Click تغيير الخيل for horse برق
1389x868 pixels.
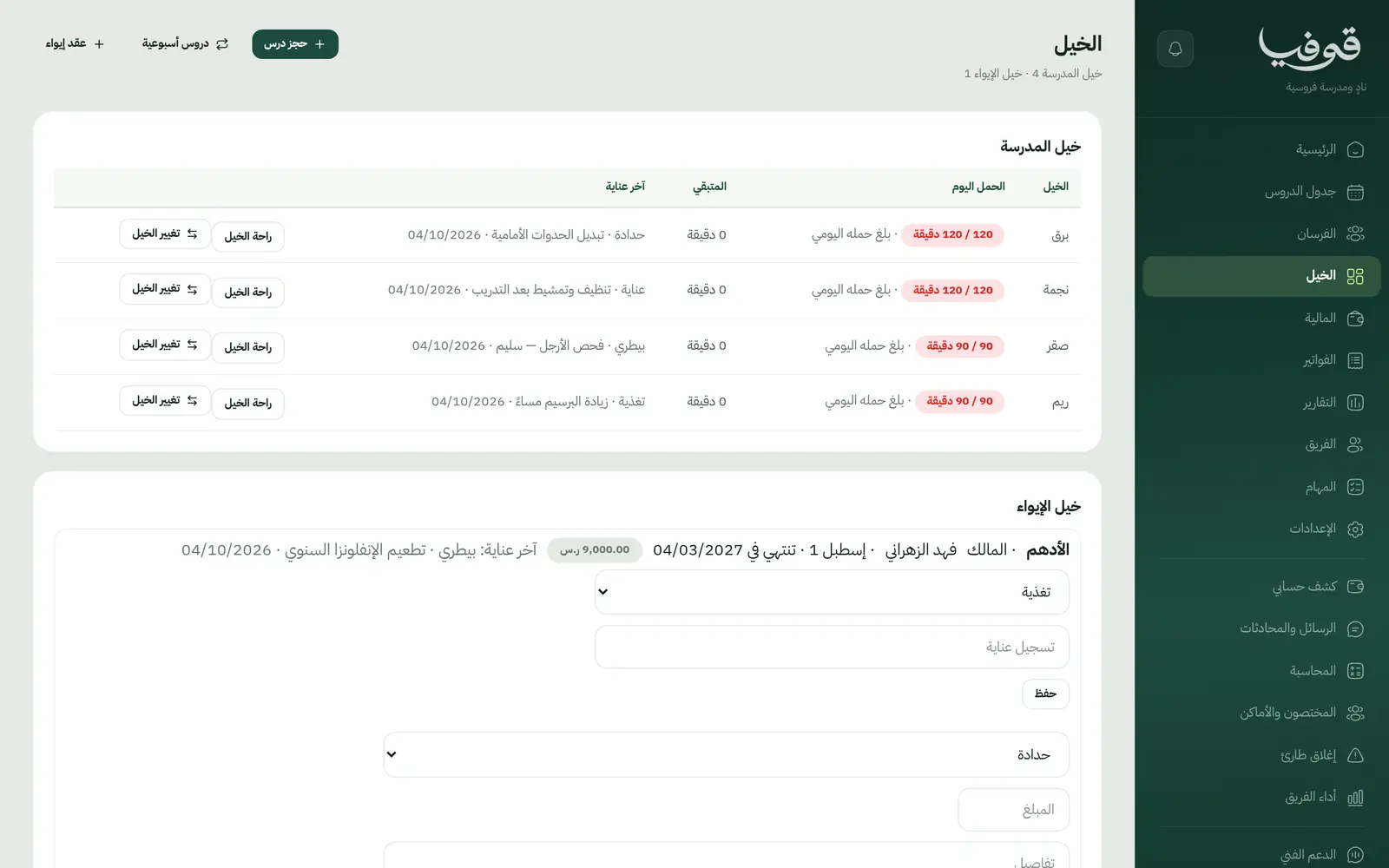165,233
